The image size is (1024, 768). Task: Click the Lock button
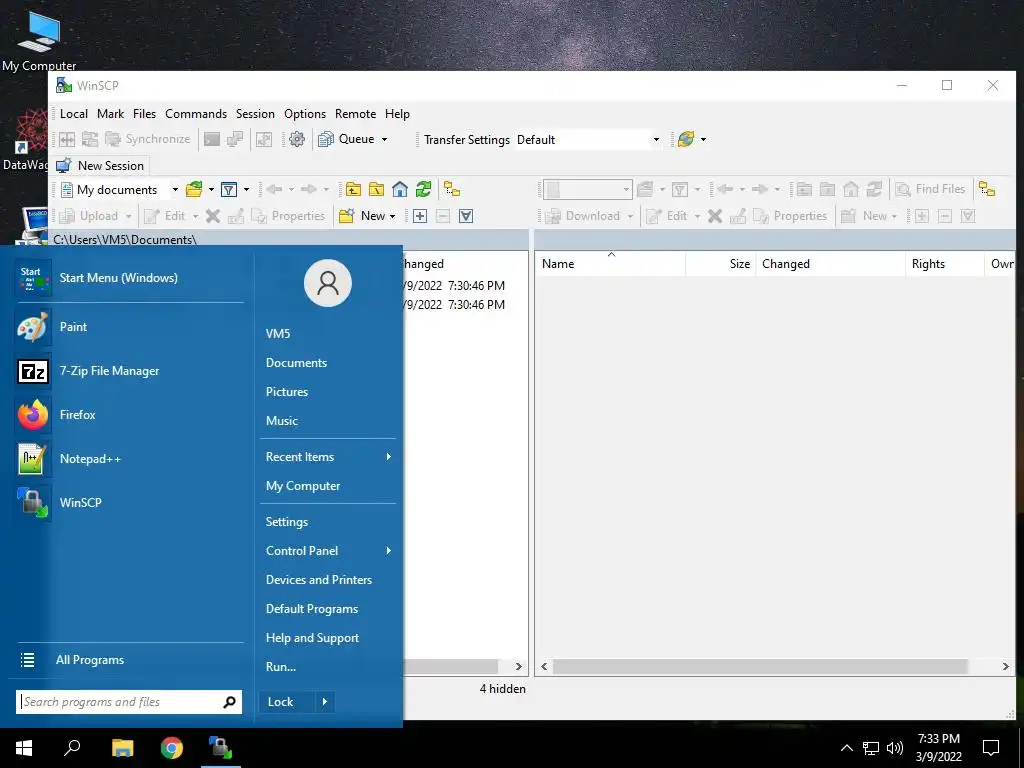pos(287,702)
